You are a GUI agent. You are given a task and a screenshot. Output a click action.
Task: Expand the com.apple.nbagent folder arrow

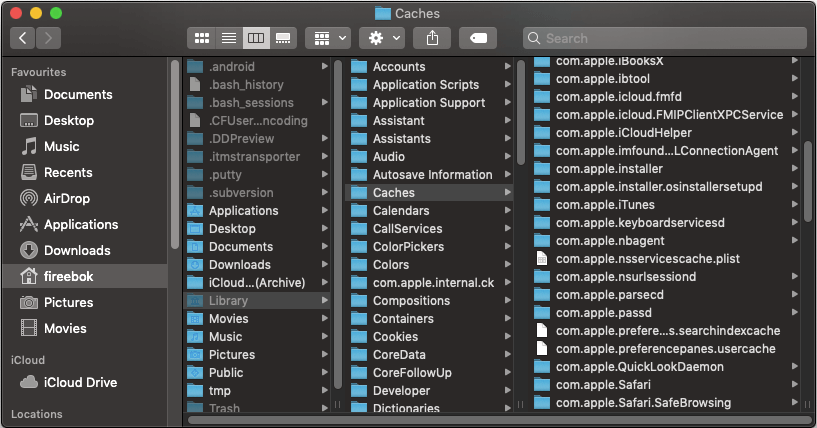(x=795, y=240)
